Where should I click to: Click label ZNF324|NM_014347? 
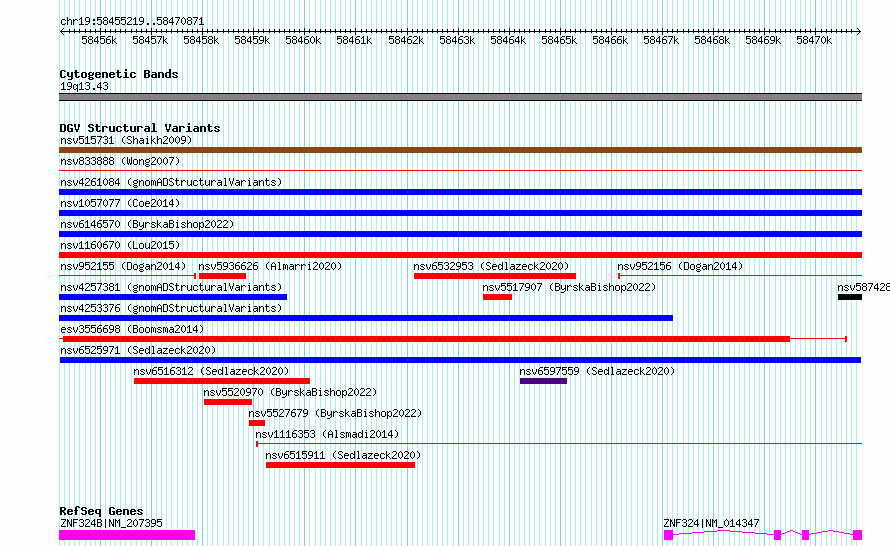pyautogui.click(x=711, y=523)
